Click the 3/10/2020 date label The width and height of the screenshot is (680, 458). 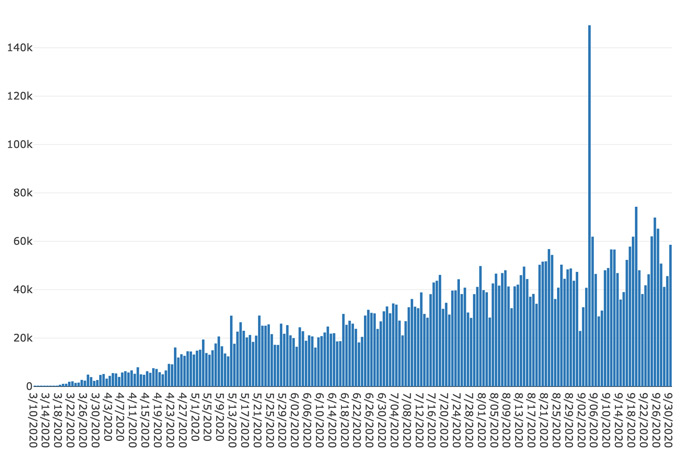[x=33, y=419]
